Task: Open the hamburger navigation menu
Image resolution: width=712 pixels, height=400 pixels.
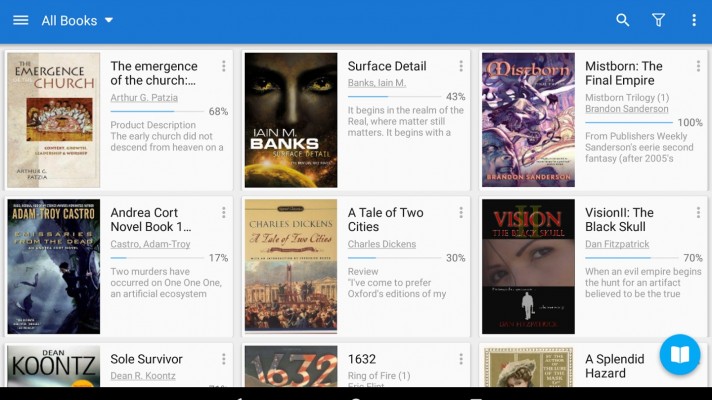Action: click(20, 20)
